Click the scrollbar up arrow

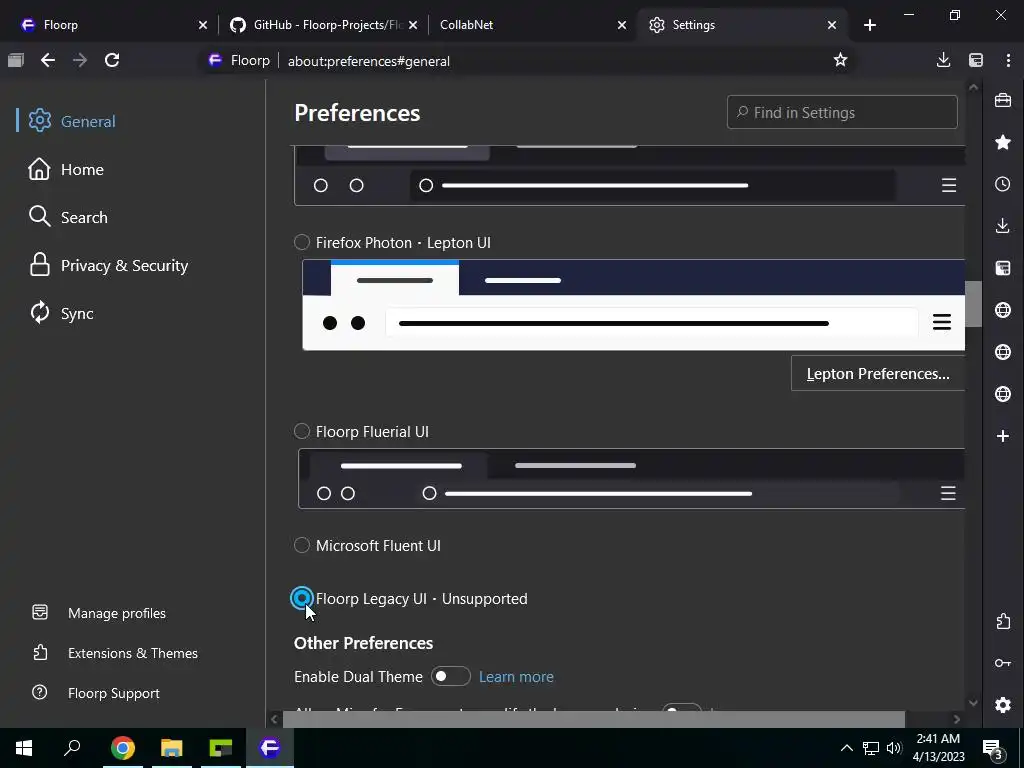point(973,87)
